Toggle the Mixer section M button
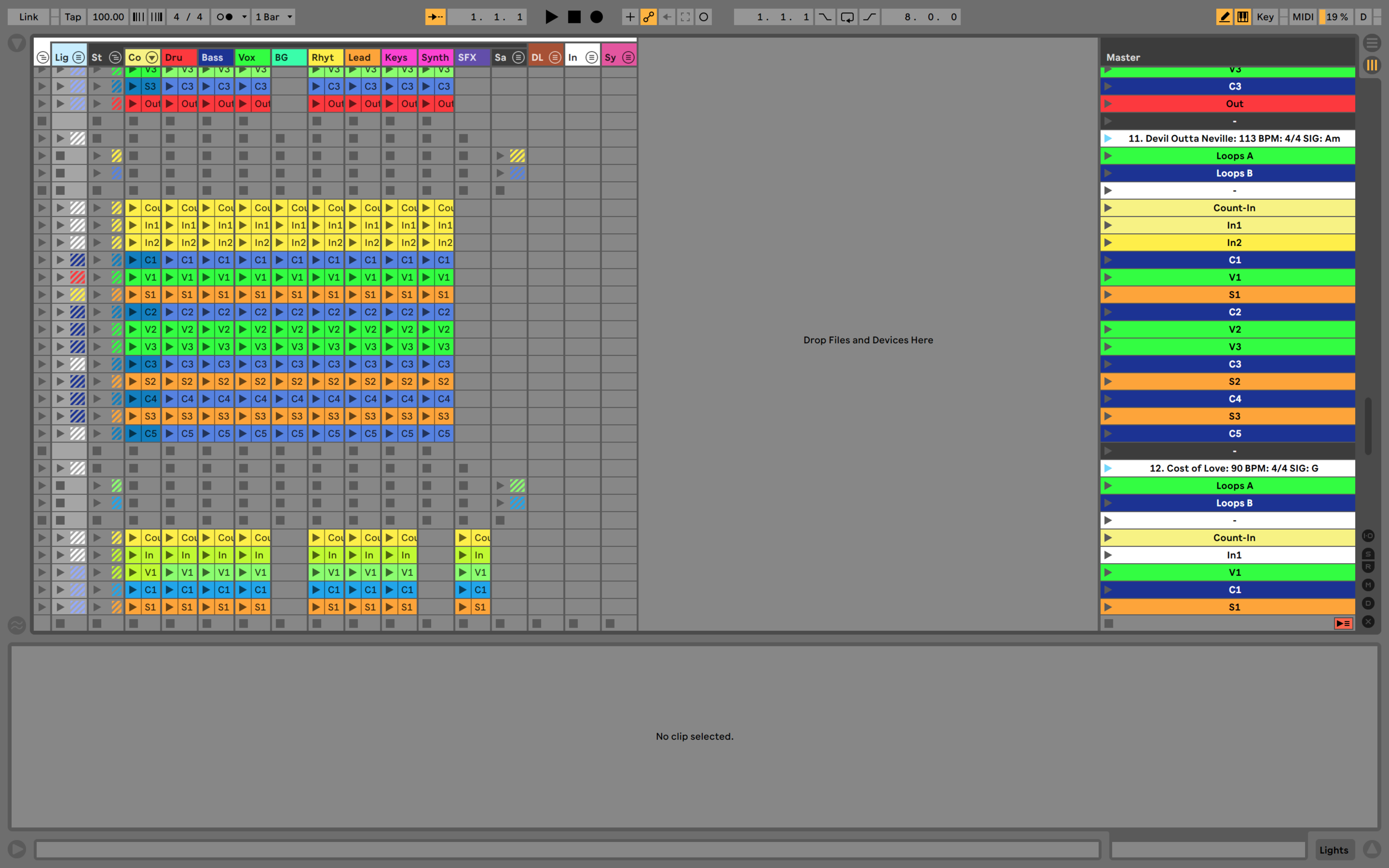The width and height of the screenshot is (1389, 868). click(x=1368, y=585)
